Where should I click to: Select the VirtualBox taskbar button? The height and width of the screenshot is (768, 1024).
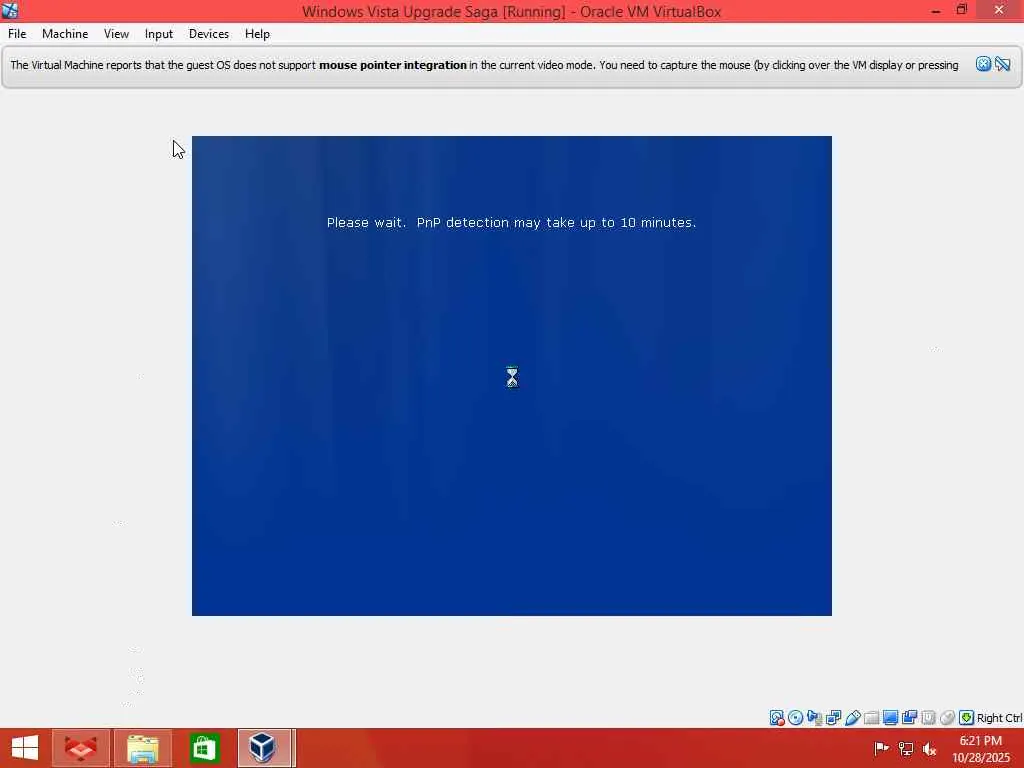click(x=264, y=748)
